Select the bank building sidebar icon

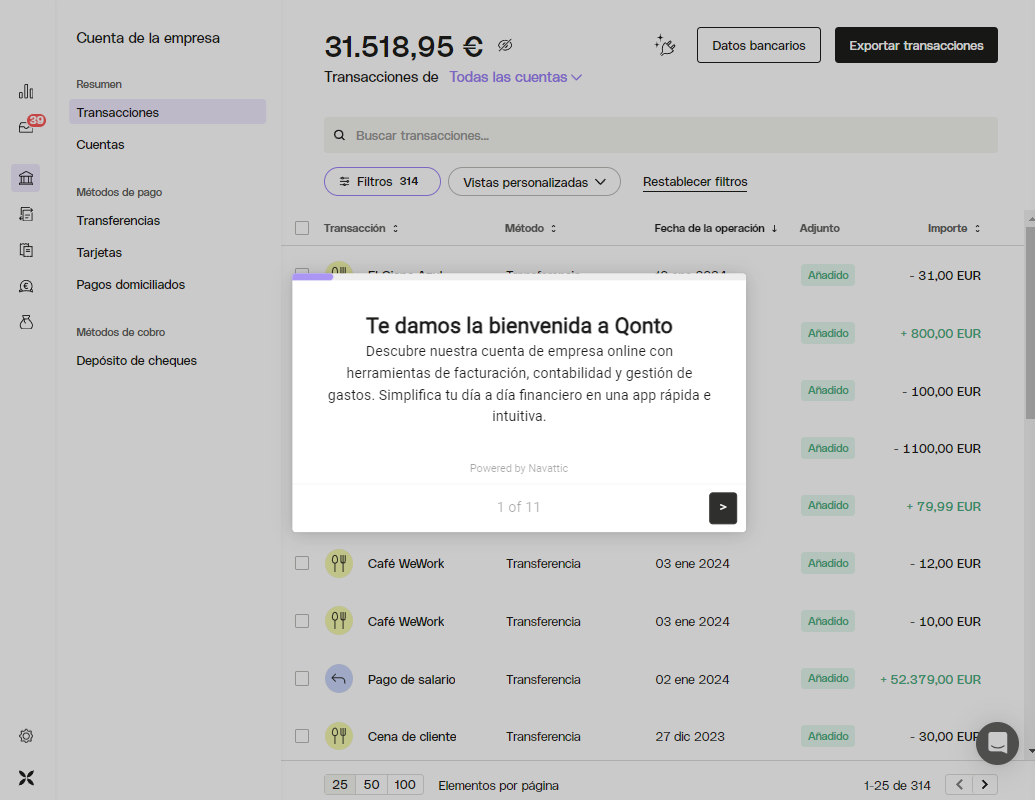[x=26, y=178]
